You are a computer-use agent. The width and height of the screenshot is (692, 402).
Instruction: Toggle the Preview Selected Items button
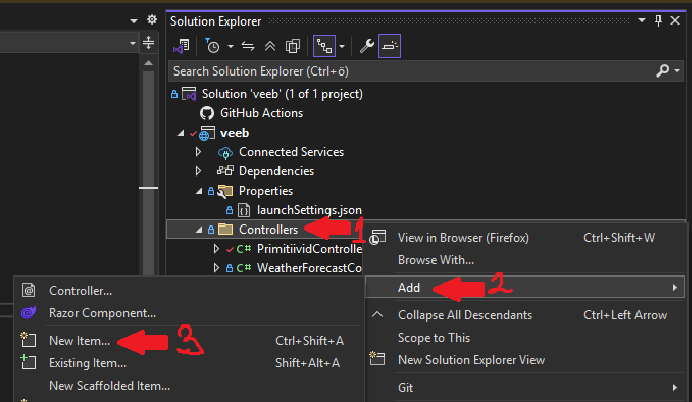point(389,46)
